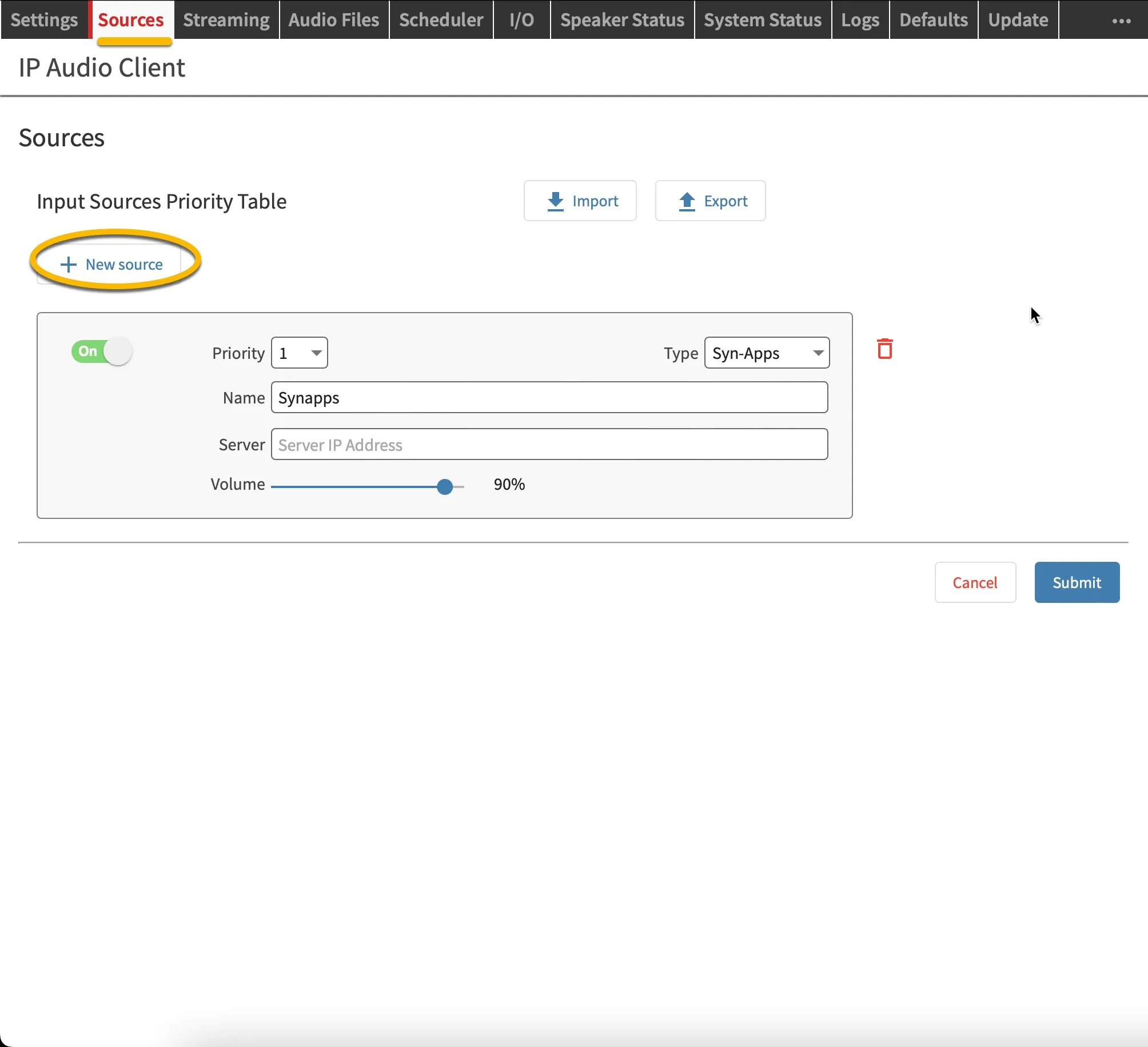The image size is (1148, 1047).
Task: Click the Input Sources Priority Table heading
Action: pos(162,201)
